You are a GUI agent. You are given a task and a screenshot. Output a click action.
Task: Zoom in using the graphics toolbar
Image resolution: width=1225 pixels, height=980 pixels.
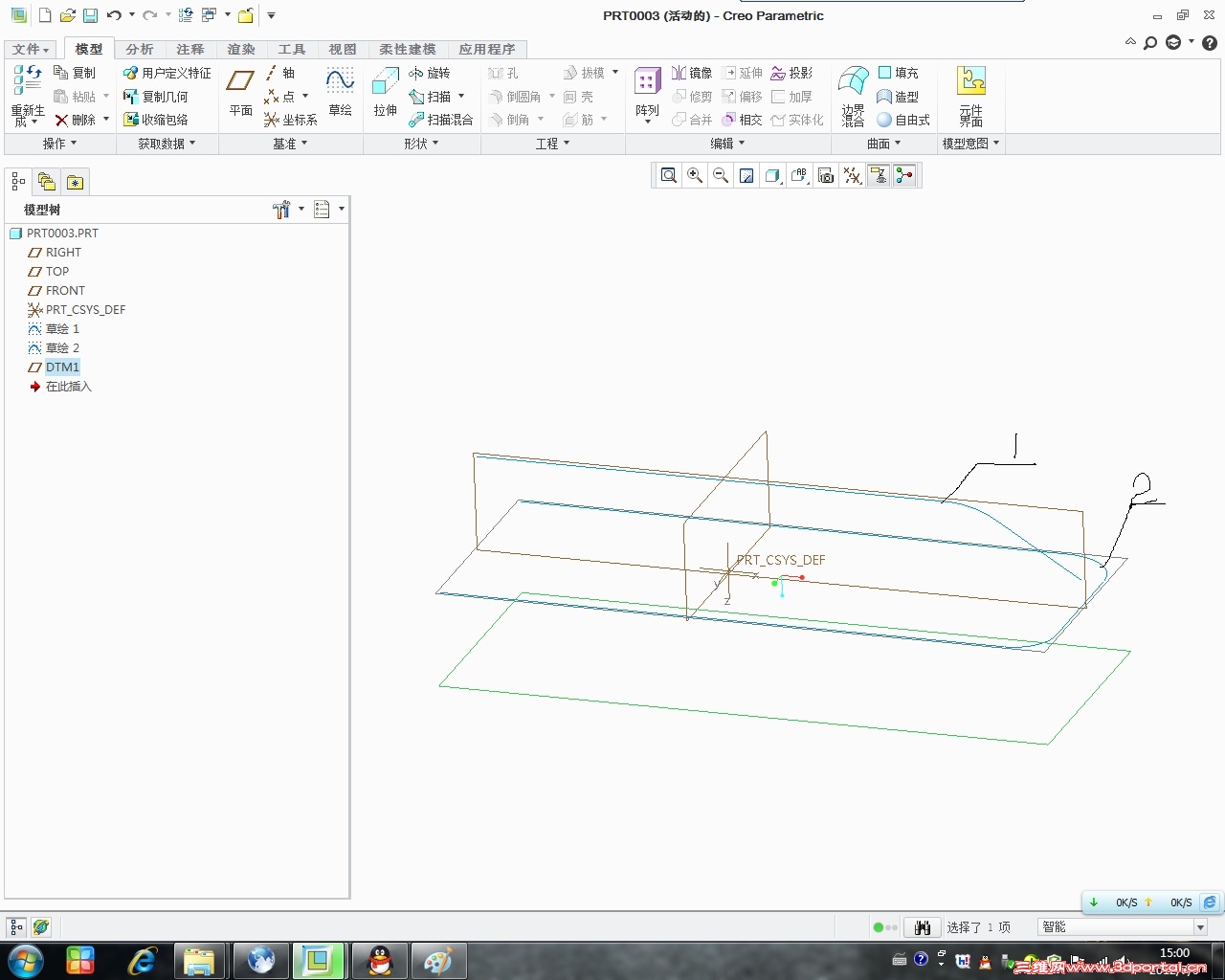point(695,175)
